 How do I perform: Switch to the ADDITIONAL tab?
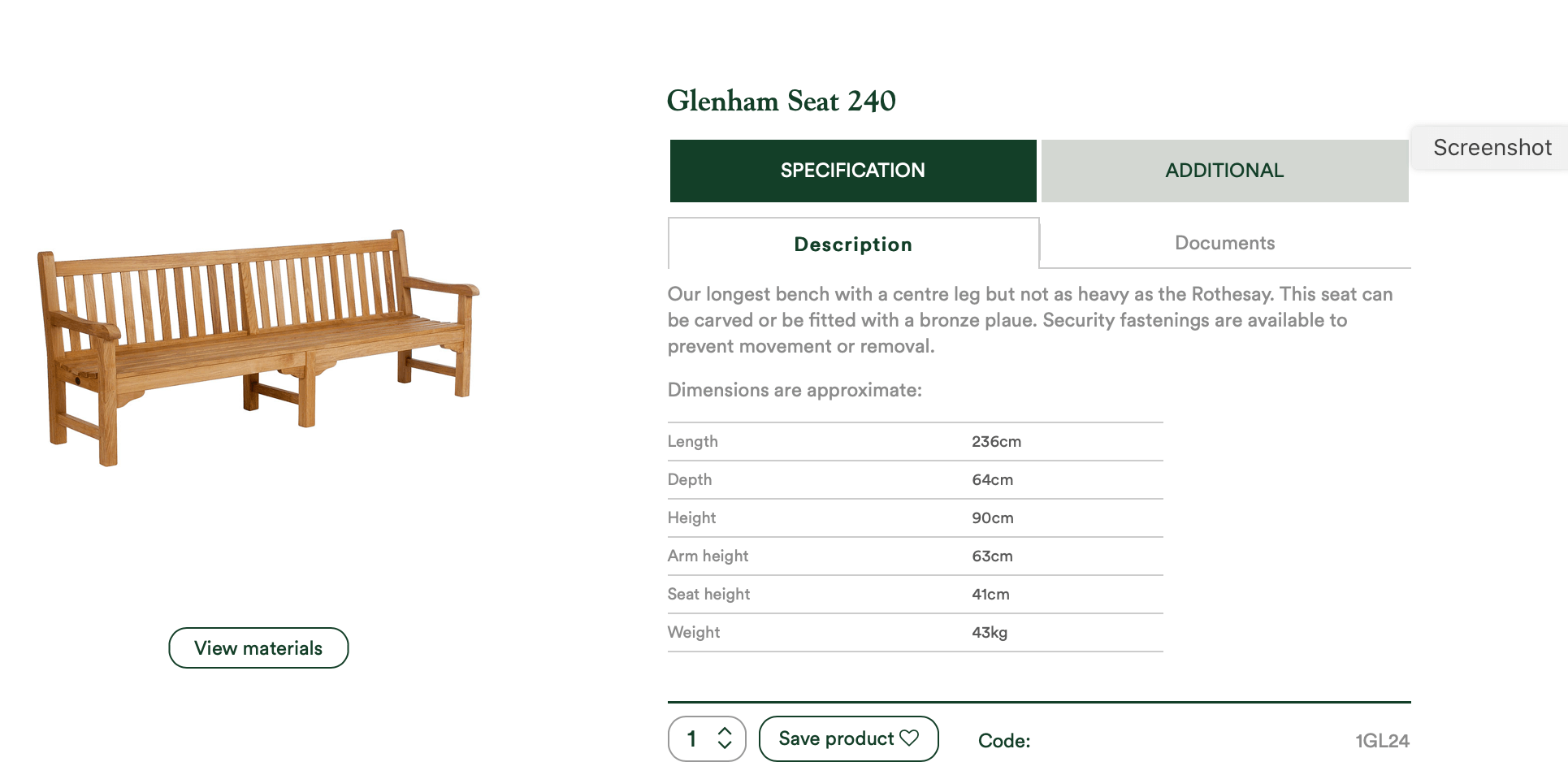click(x=1224, y=171)
